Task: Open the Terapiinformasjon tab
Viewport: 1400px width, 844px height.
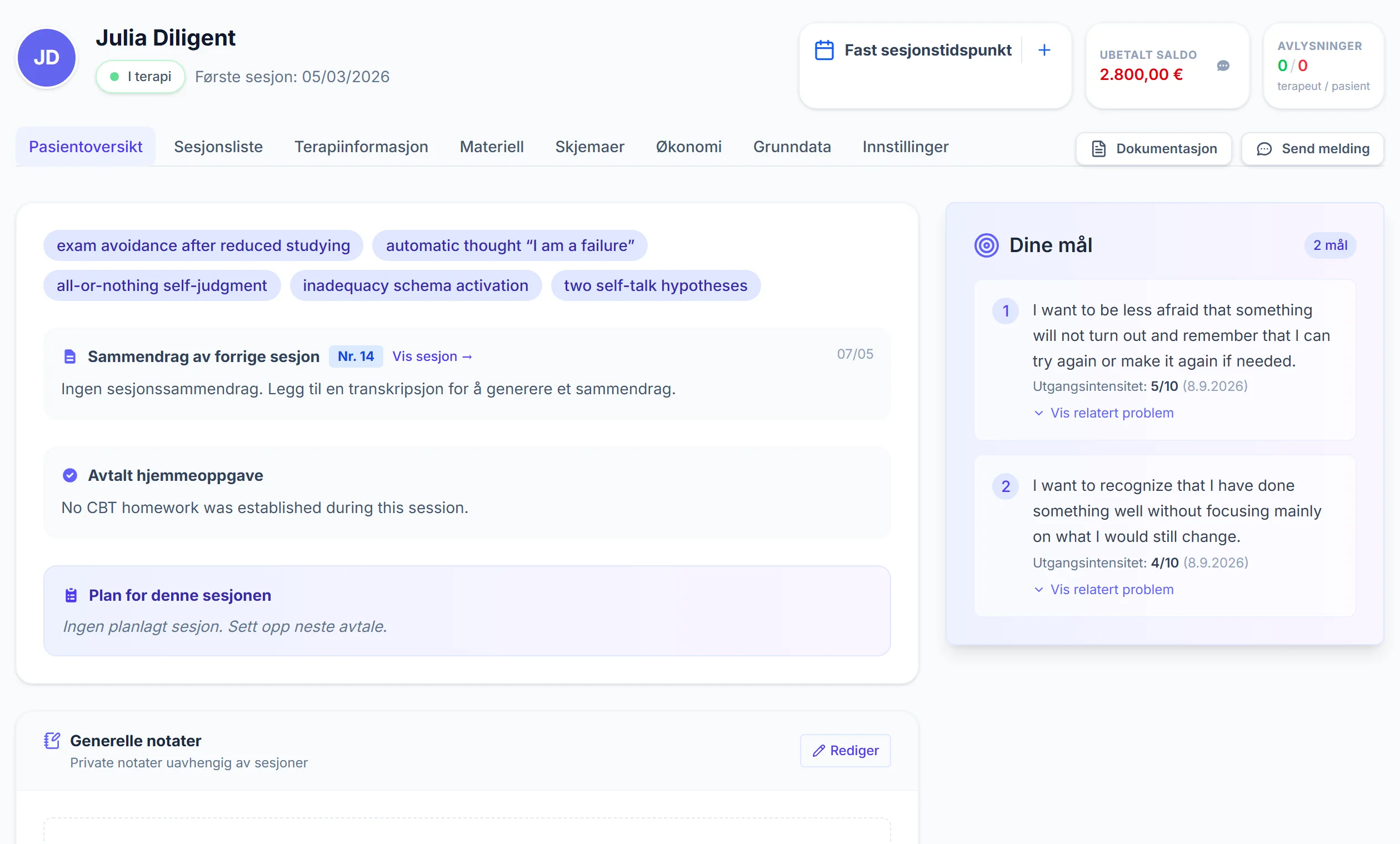Action: tap(361, 147)
